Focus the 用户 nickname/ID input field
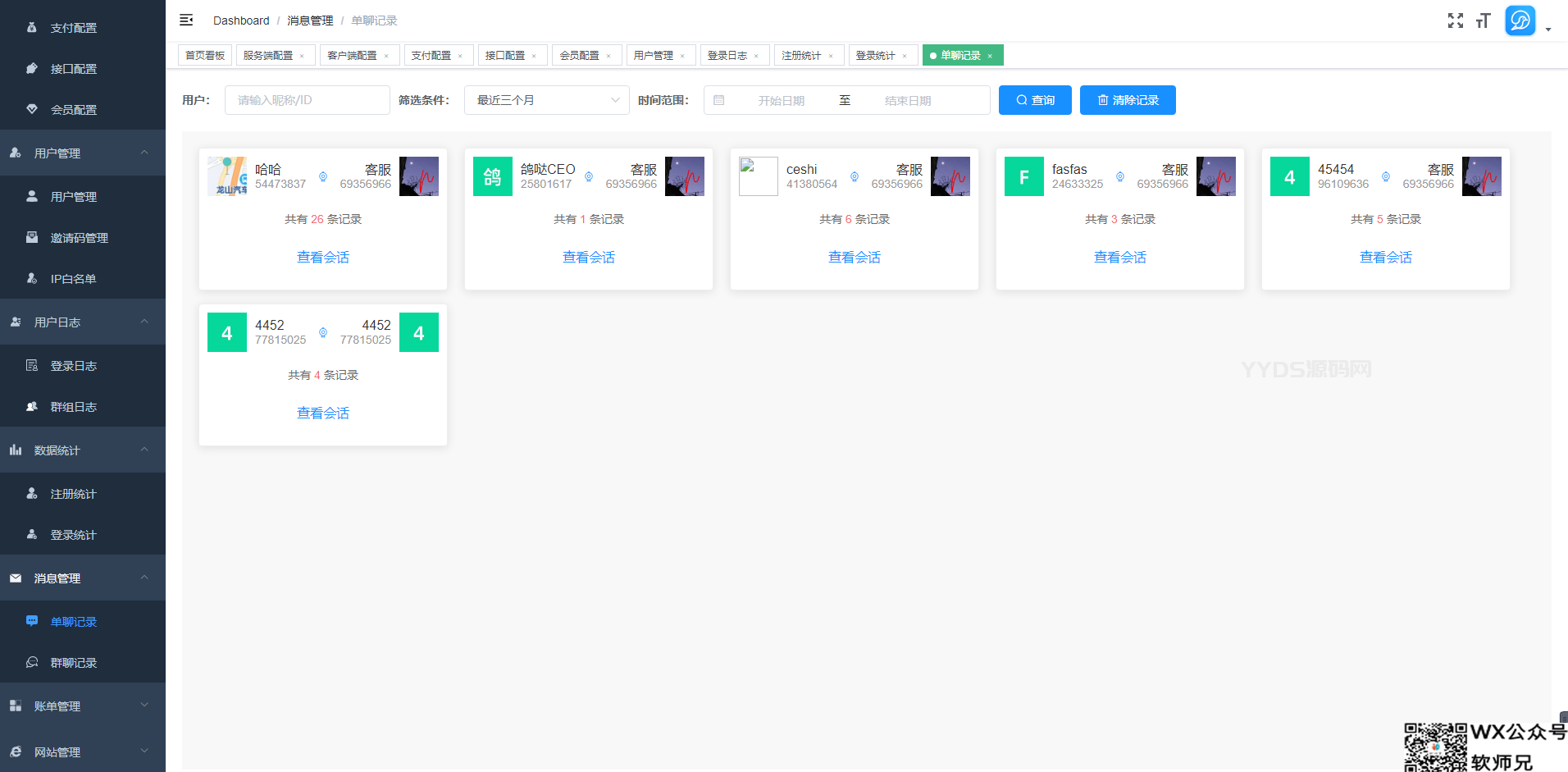 308,100
